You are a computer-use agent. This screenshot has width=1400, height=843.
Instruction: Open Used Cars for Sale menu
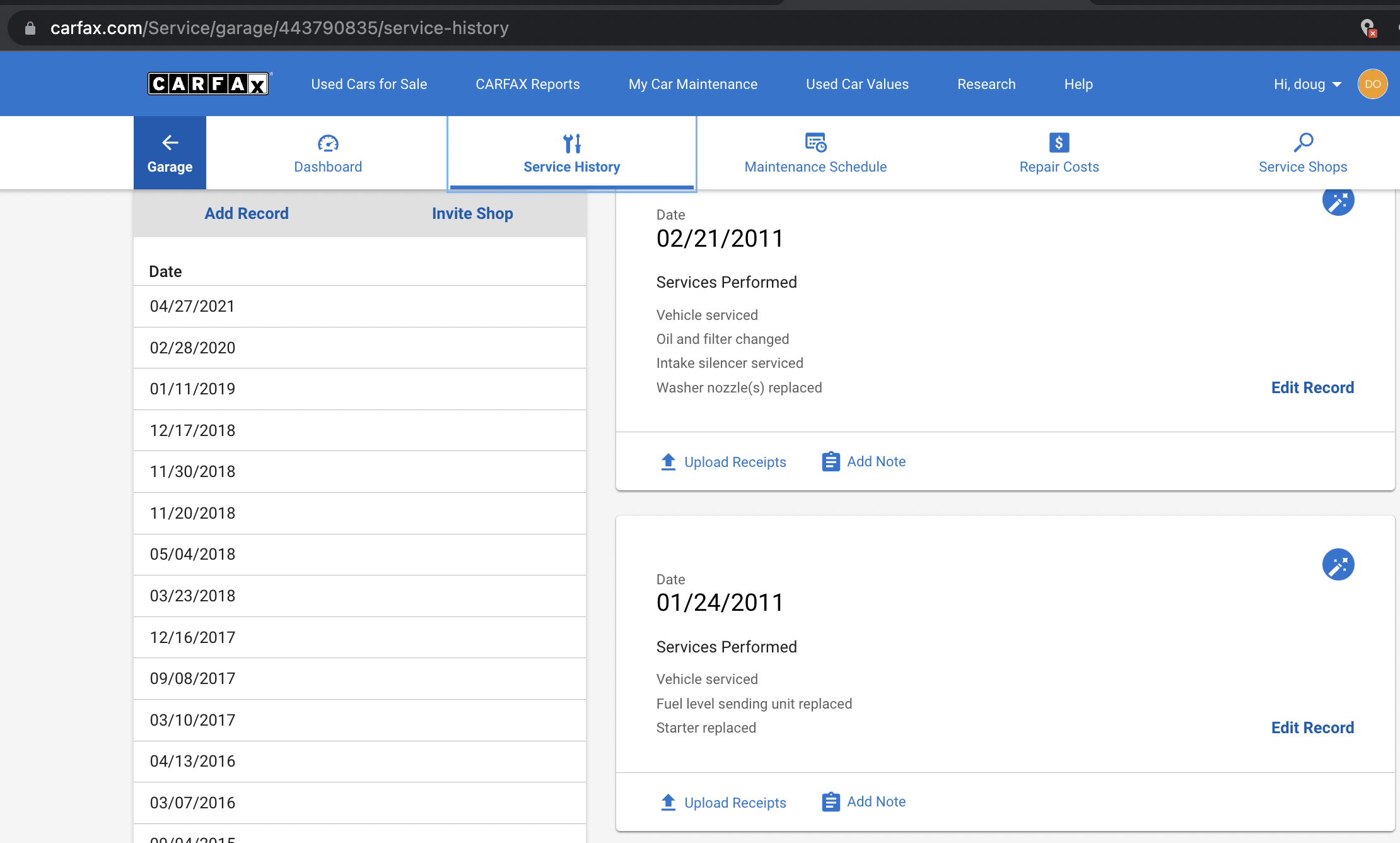point(369,84)
